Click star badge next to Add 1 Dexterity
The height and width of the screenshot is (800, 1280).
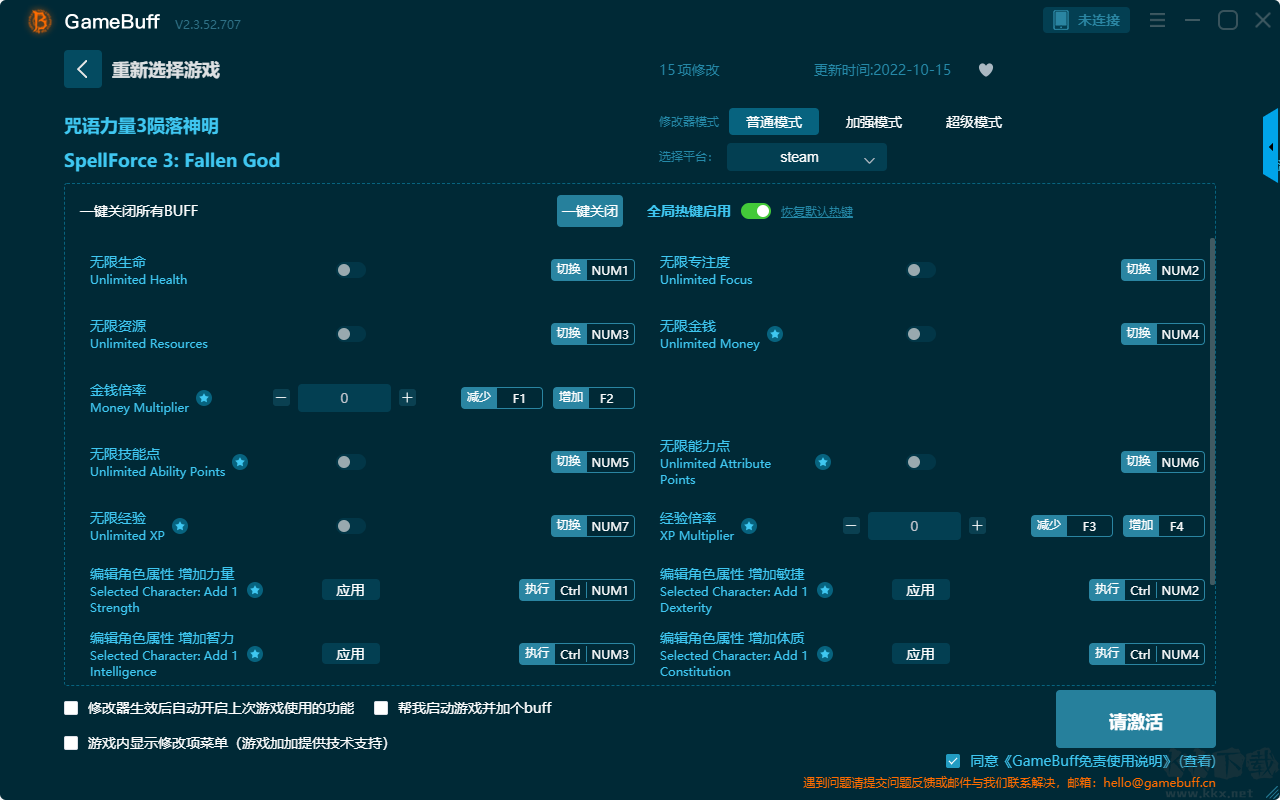click(825, 590)
